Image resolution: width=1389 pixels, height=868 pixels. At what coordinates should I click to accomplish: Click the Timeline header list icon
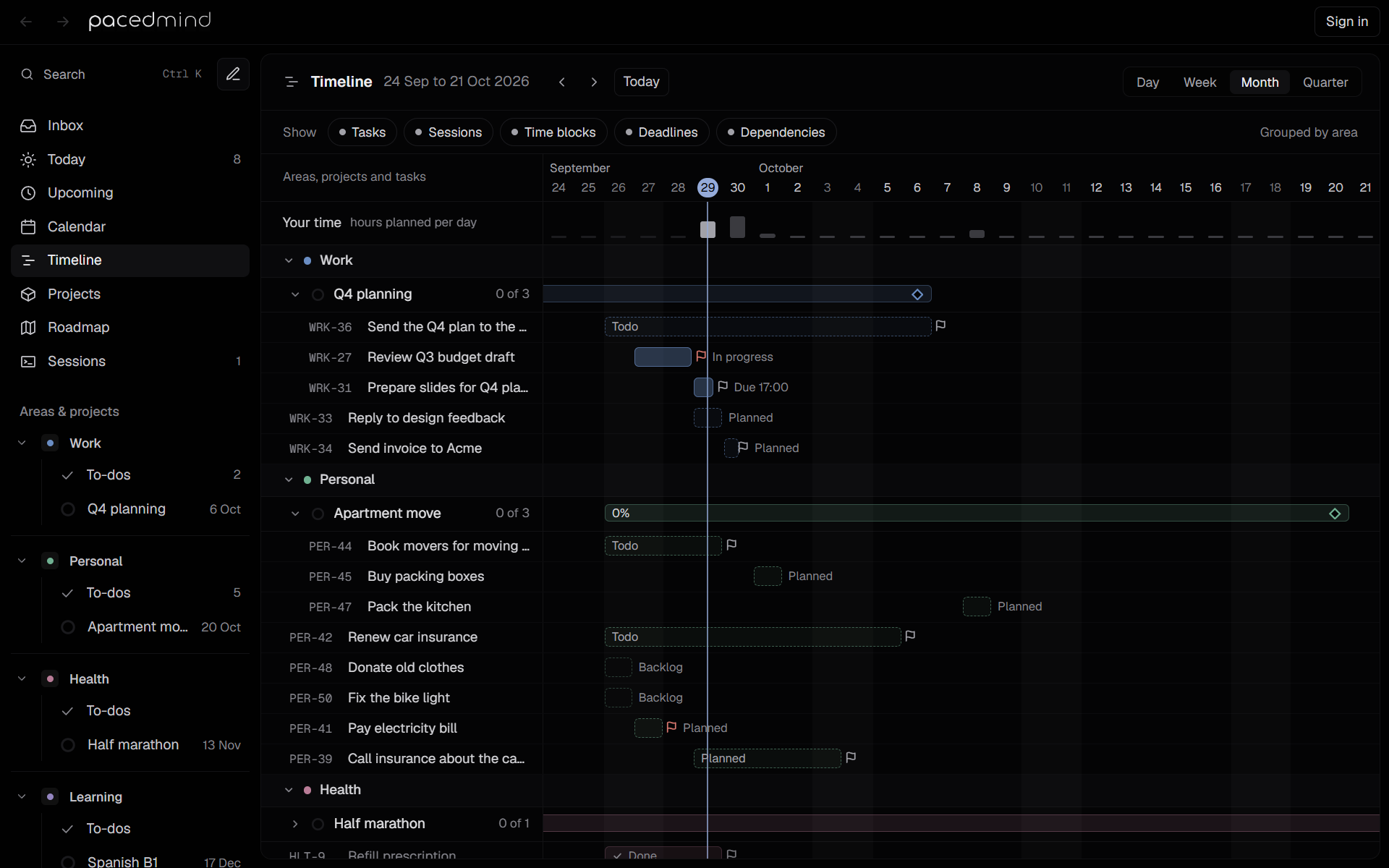(292, 82)
